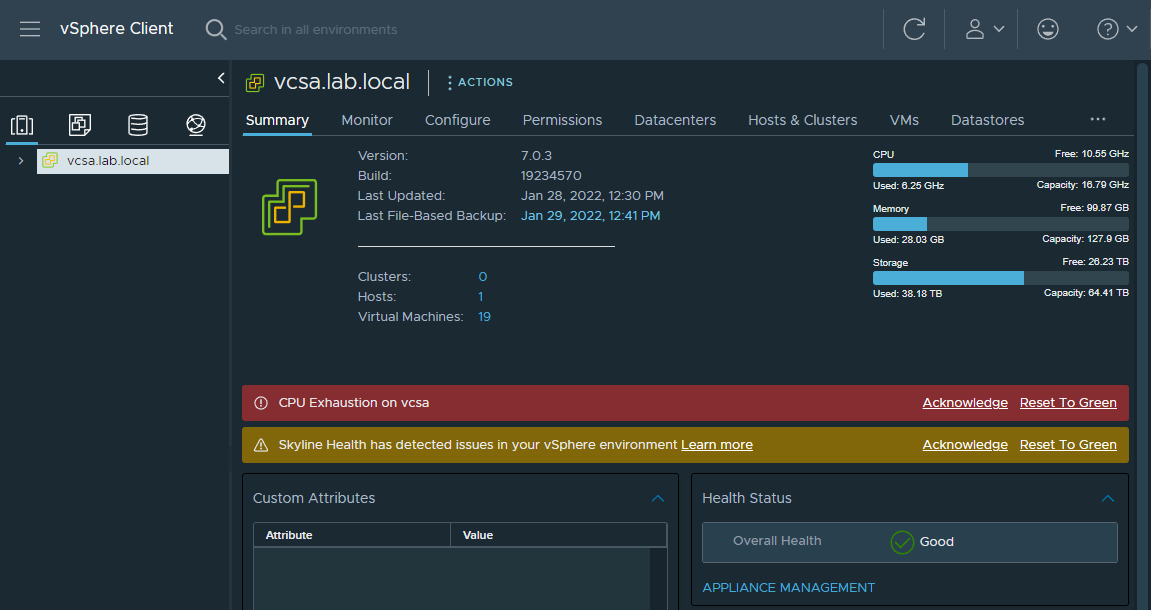Image resolution: width=1151 pixels, height=610 pixels.
Task: Collapse the Custom Attributes panel
Action: click(x=658, y=498)
